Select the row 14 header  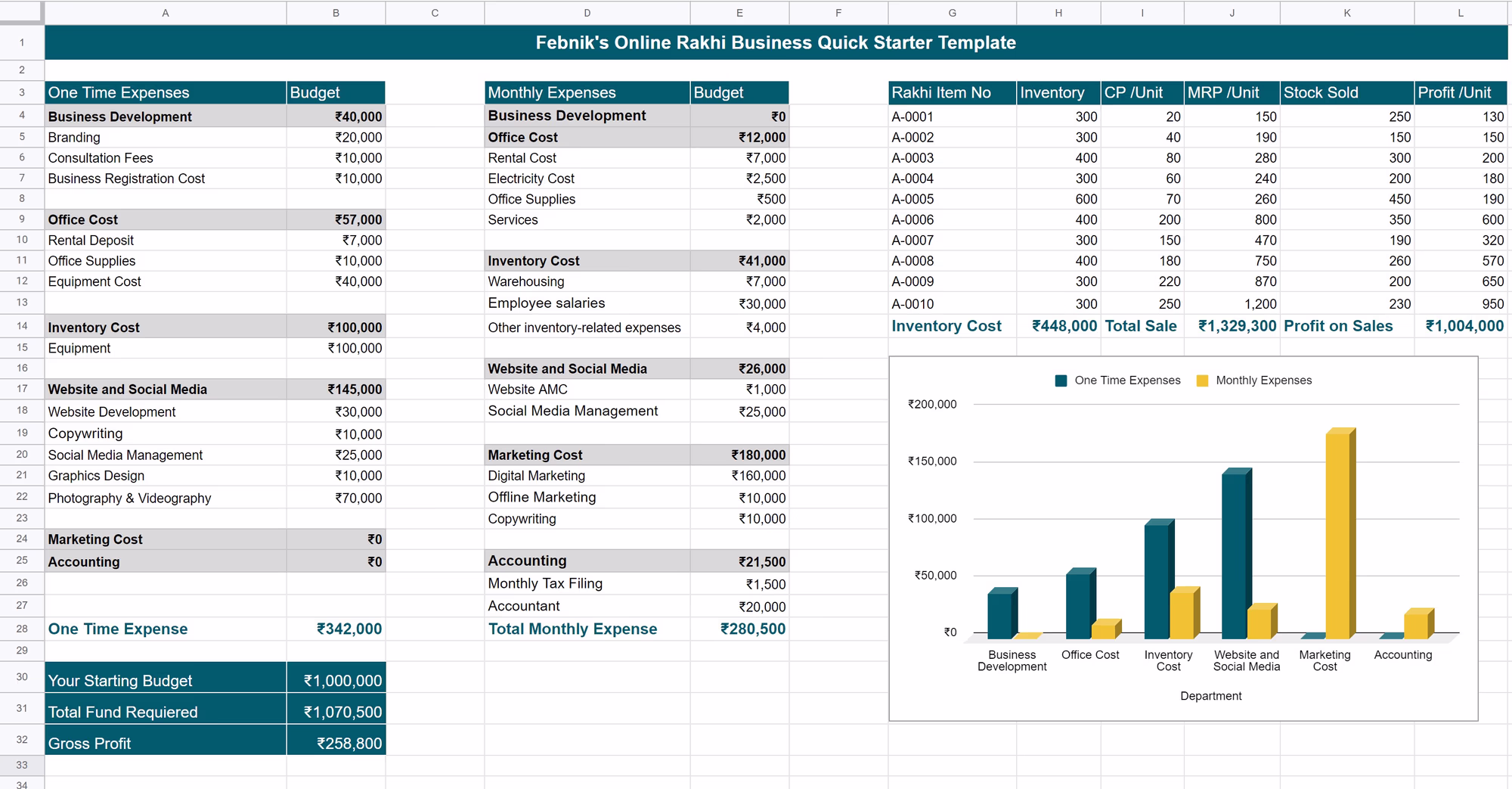click(x=22, y=326)
